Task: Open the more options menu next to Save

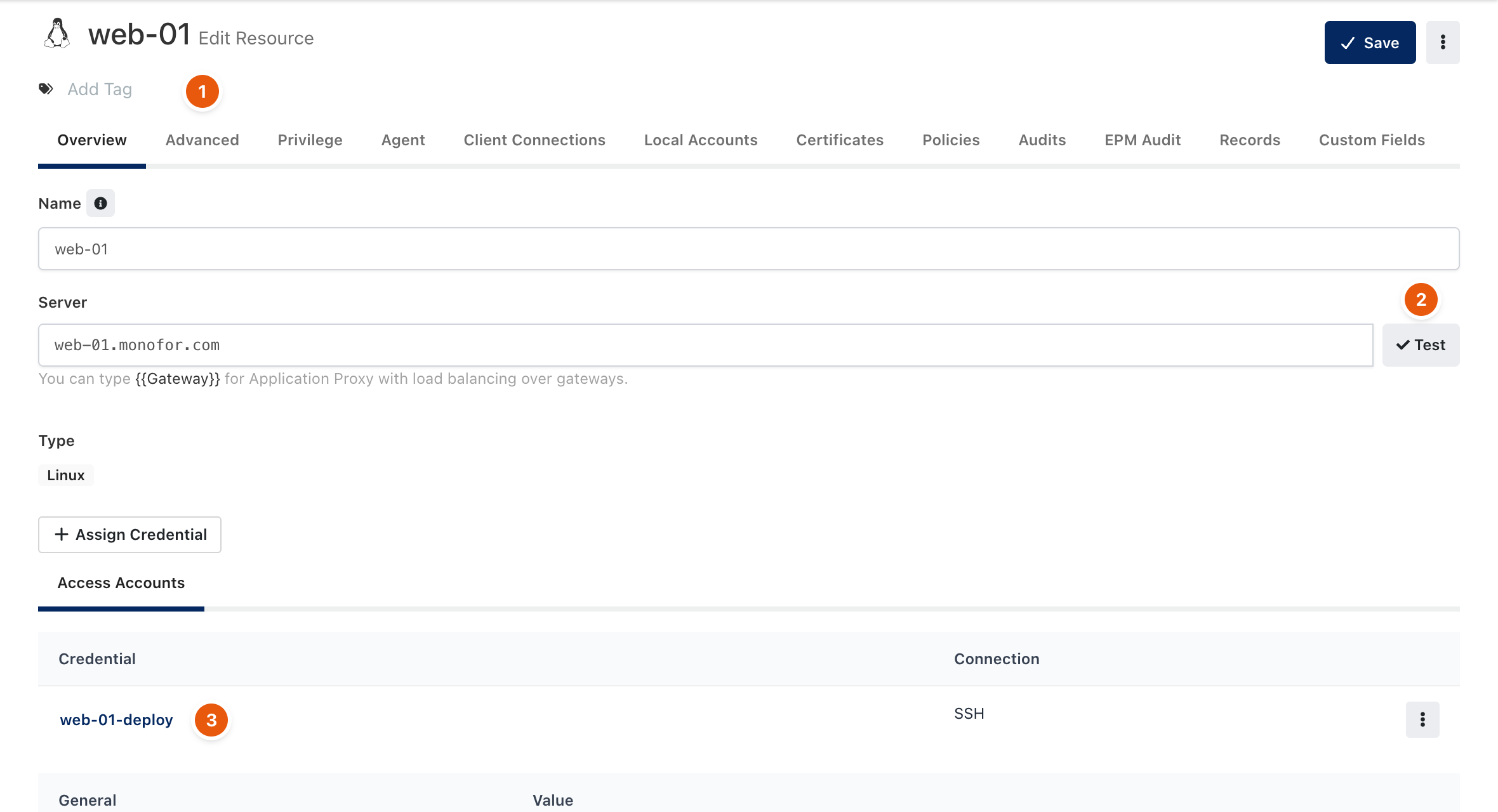Action: tap(1442, 42)
